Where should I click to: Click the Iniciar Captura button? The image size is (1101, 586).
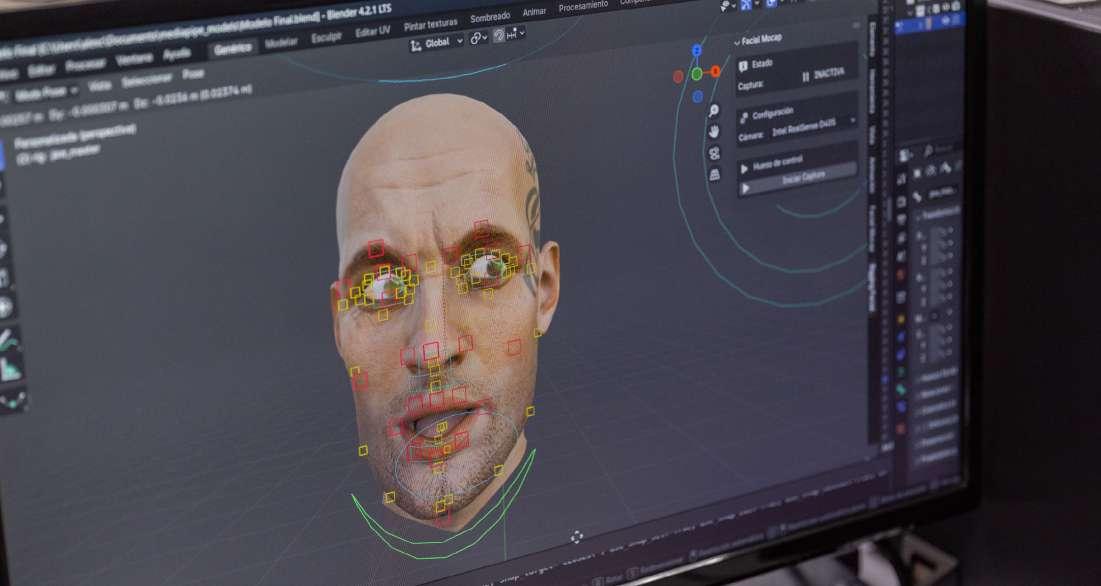(797, 180)
